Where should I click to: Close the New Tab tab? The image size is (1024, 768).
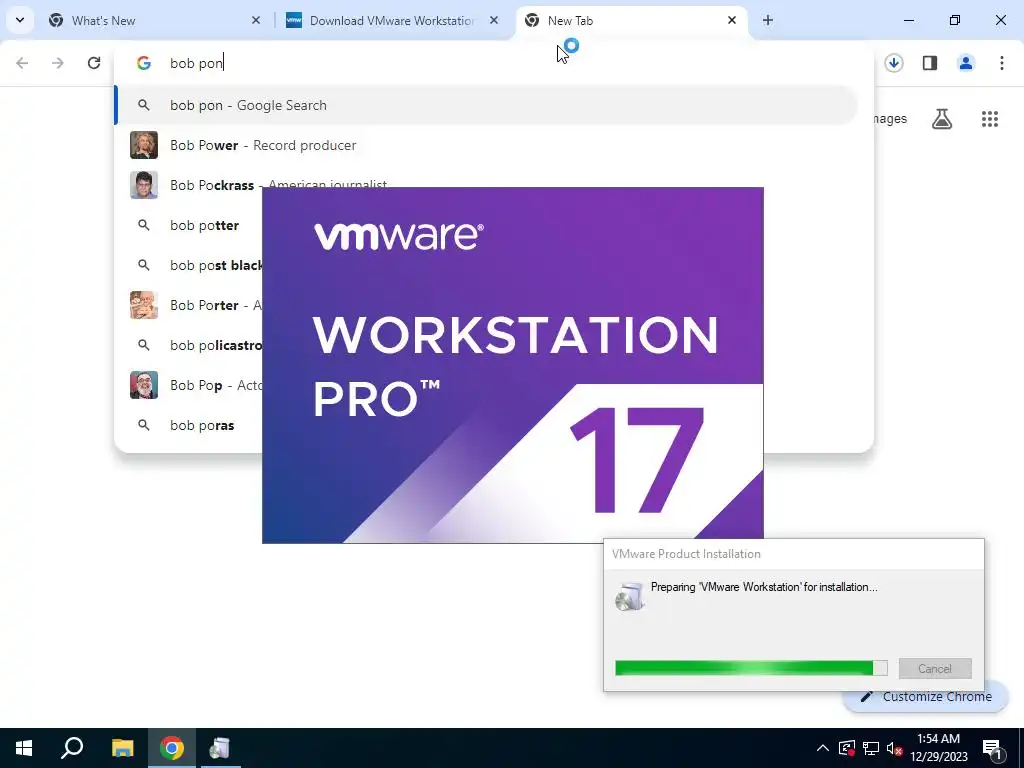coord(732,20)
